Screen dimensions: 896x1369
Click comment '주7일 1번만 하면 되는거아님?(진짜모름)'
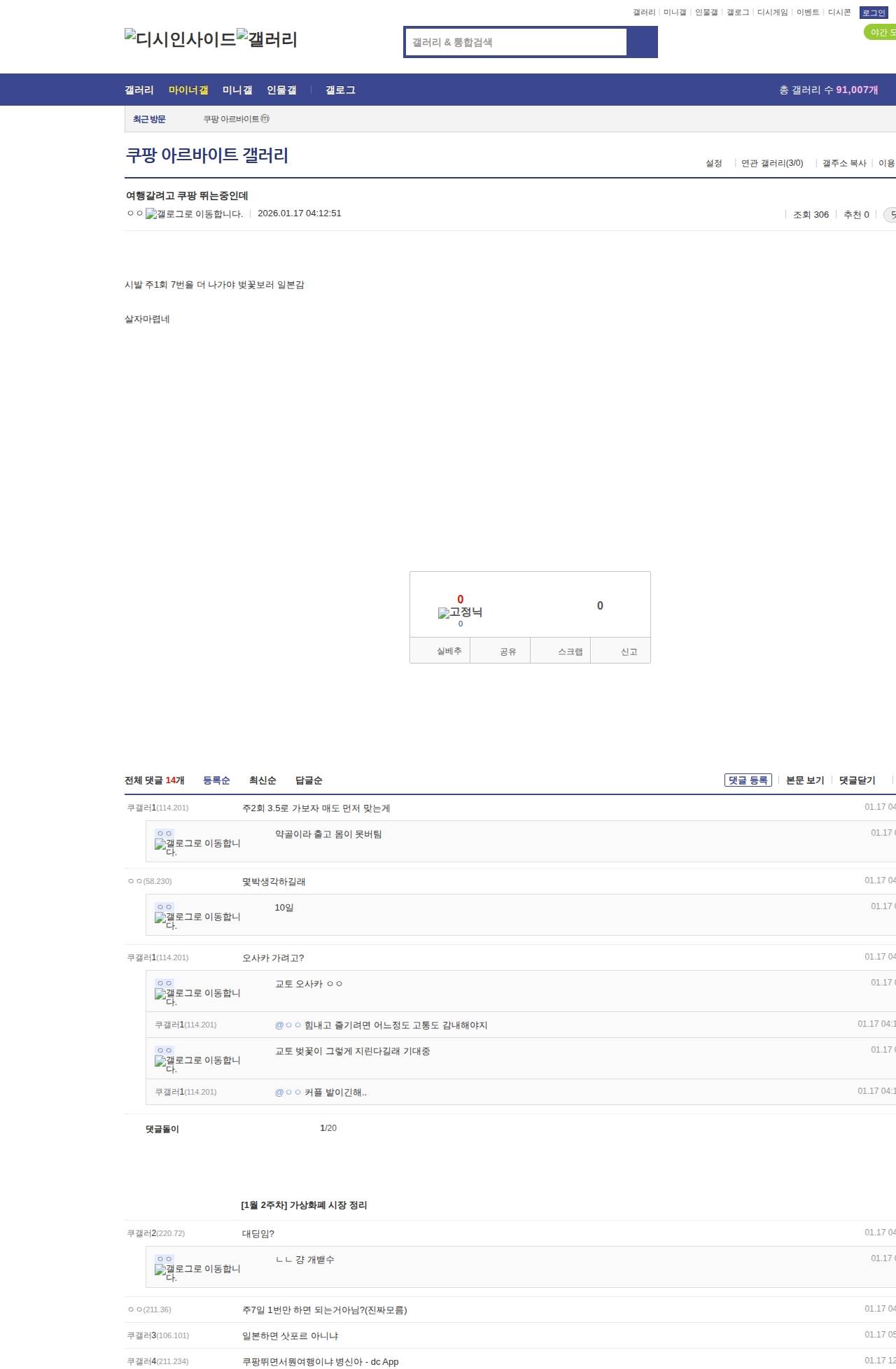click(325, 1310)
